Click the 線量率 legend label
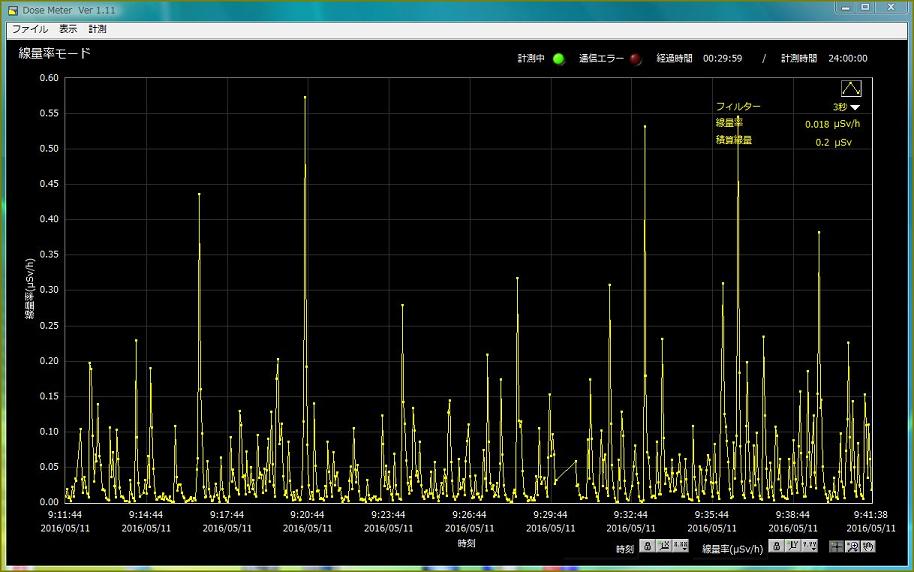This screenshot has width=914, height=572. (x=729, y=123)
